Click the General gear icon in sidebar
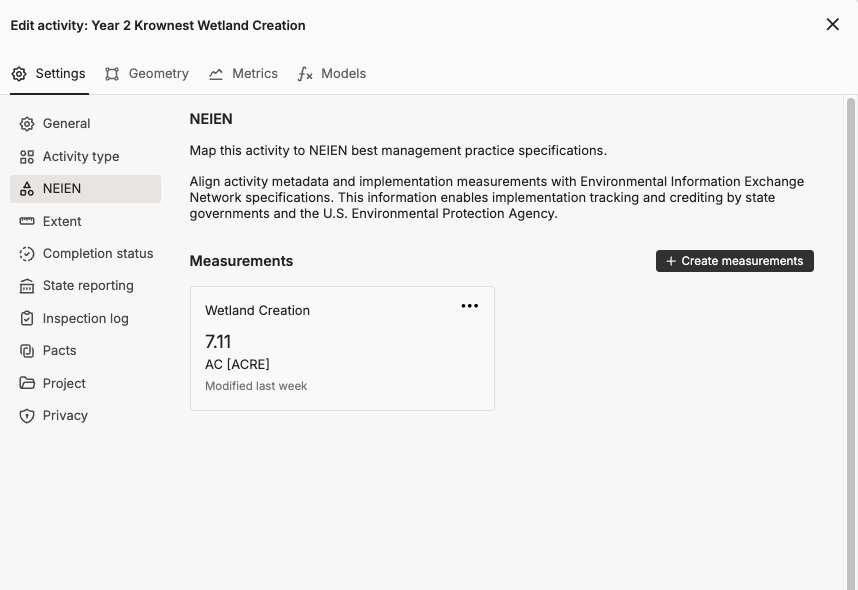The width and height of the screenshot is (858, 590). pyautogui.click(x=27, y=124)
